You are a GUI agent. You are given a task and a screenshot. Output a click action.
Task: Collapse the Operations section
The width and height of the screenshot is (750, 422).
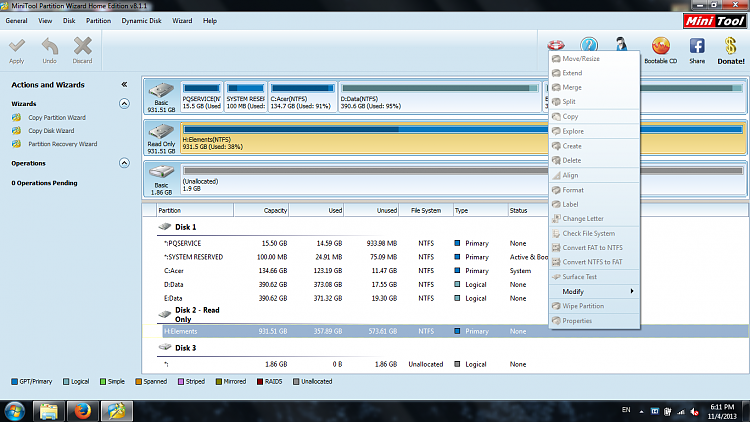[x=124, y=163]
